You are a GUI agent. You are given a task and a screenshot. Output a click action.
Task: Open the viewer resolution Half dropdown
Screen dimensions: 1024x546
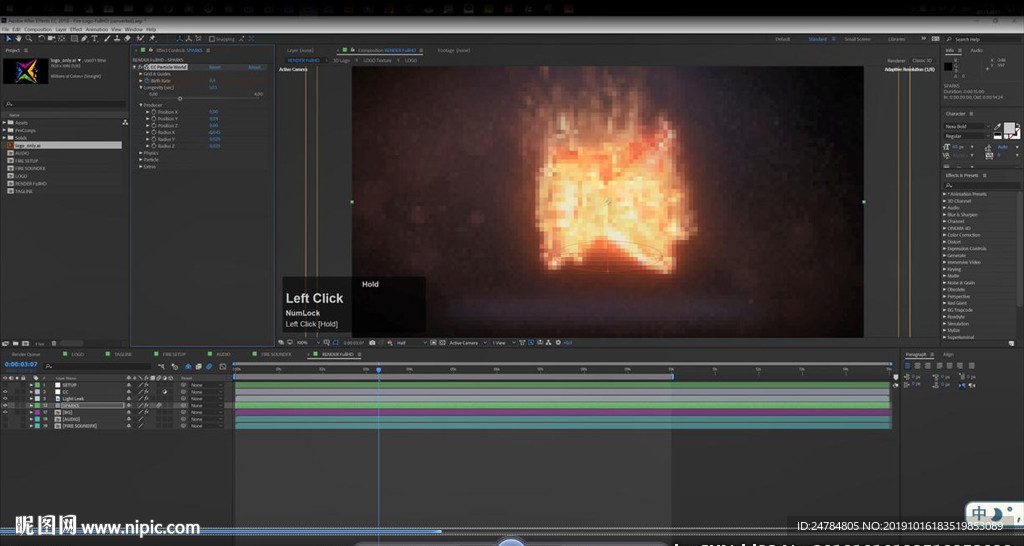click(x=411, y=342)
